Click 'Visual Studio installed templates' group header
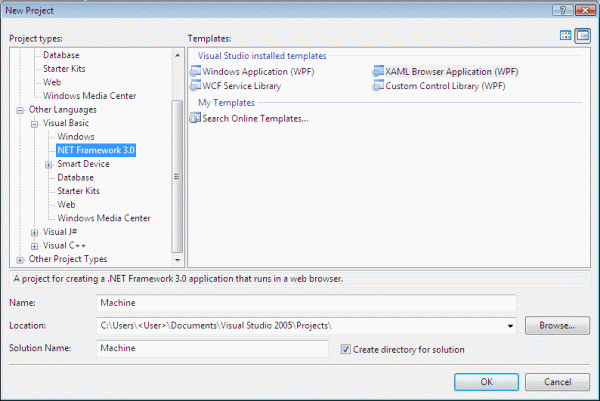The width and height of the screenshot is (600, 401). [262, 56]
